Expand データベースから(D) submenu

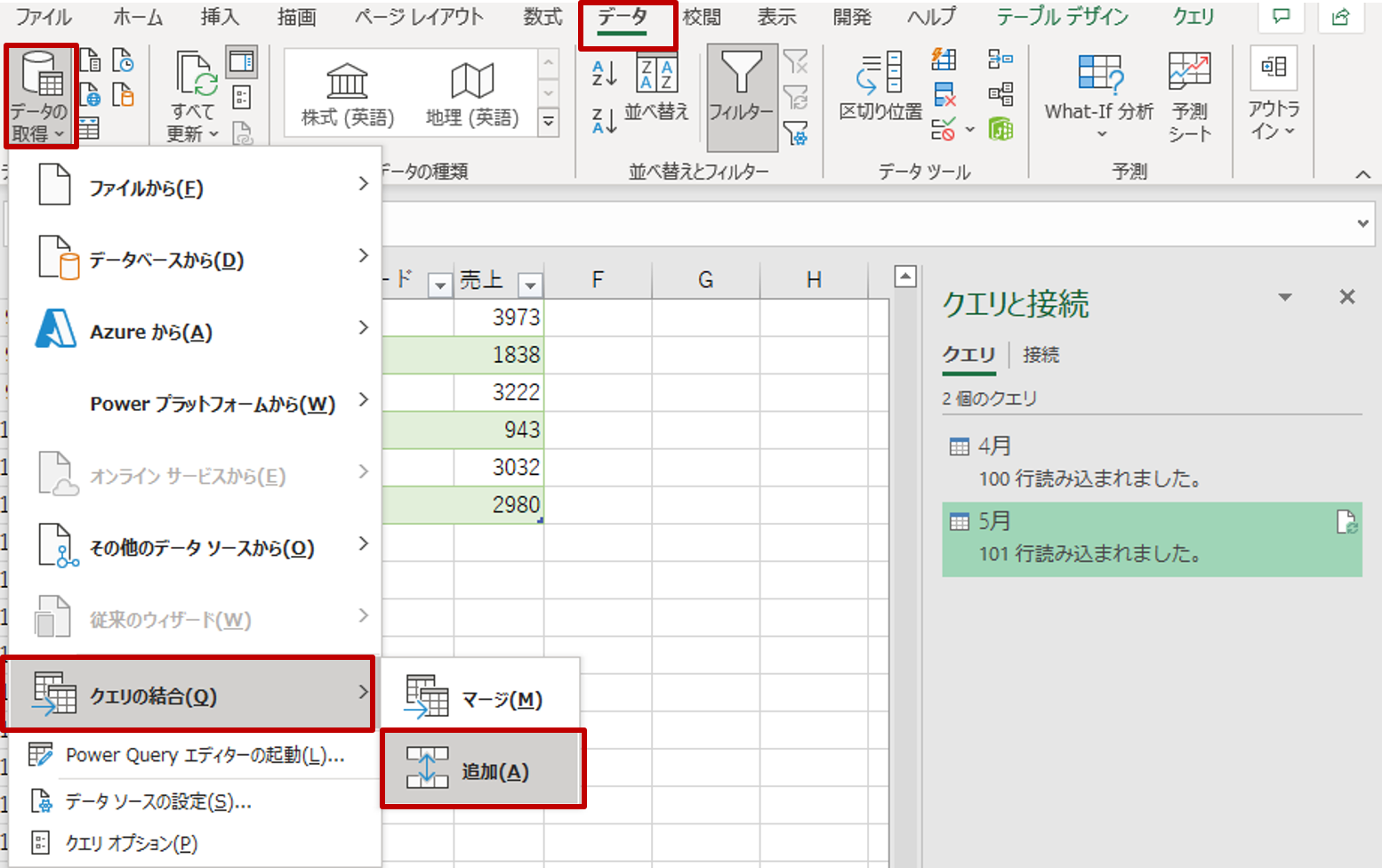pyautogui.click(x=195, y=259)
